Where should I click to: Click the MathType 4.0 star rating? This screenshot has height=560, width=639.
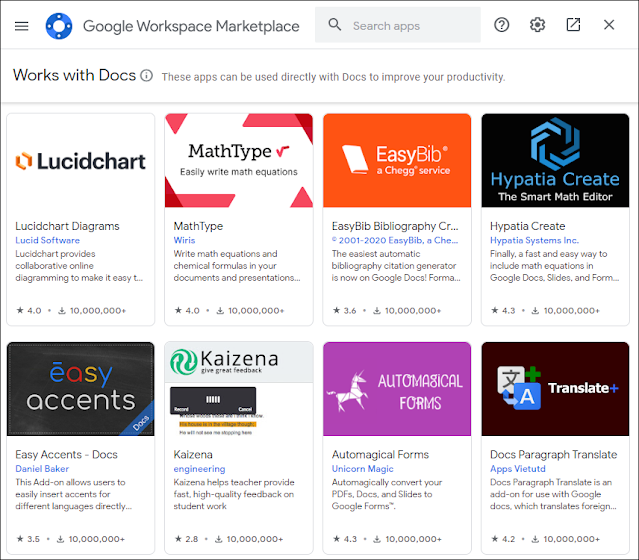pos(187,311)
